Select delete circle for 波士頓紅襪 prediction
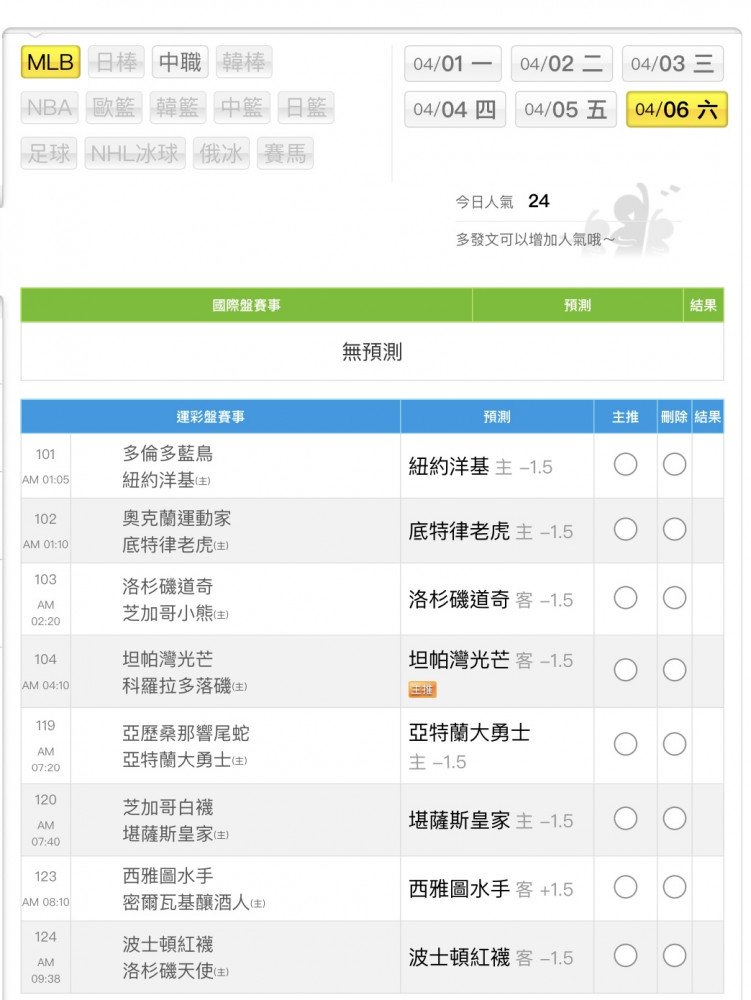 675,956
